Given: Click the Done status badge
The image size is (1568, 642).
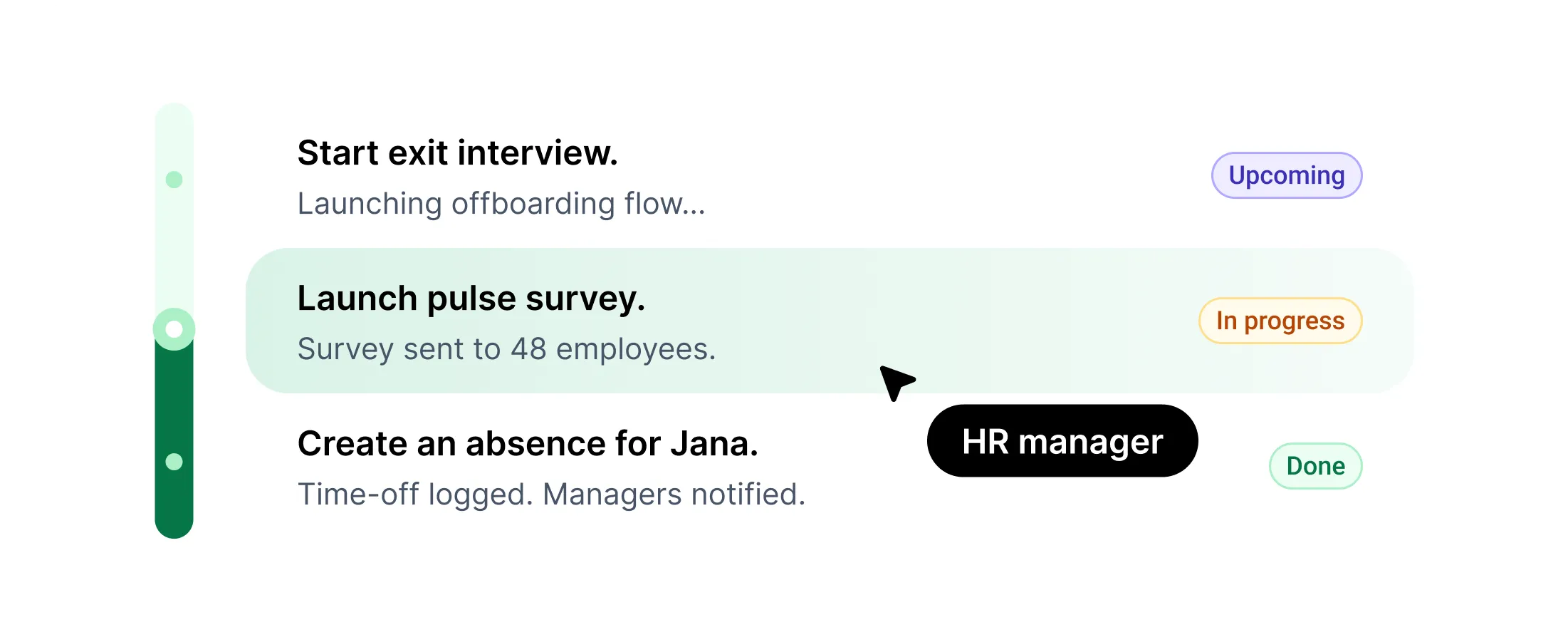Looking at the screenshot, I should (x=1315, y=466).
